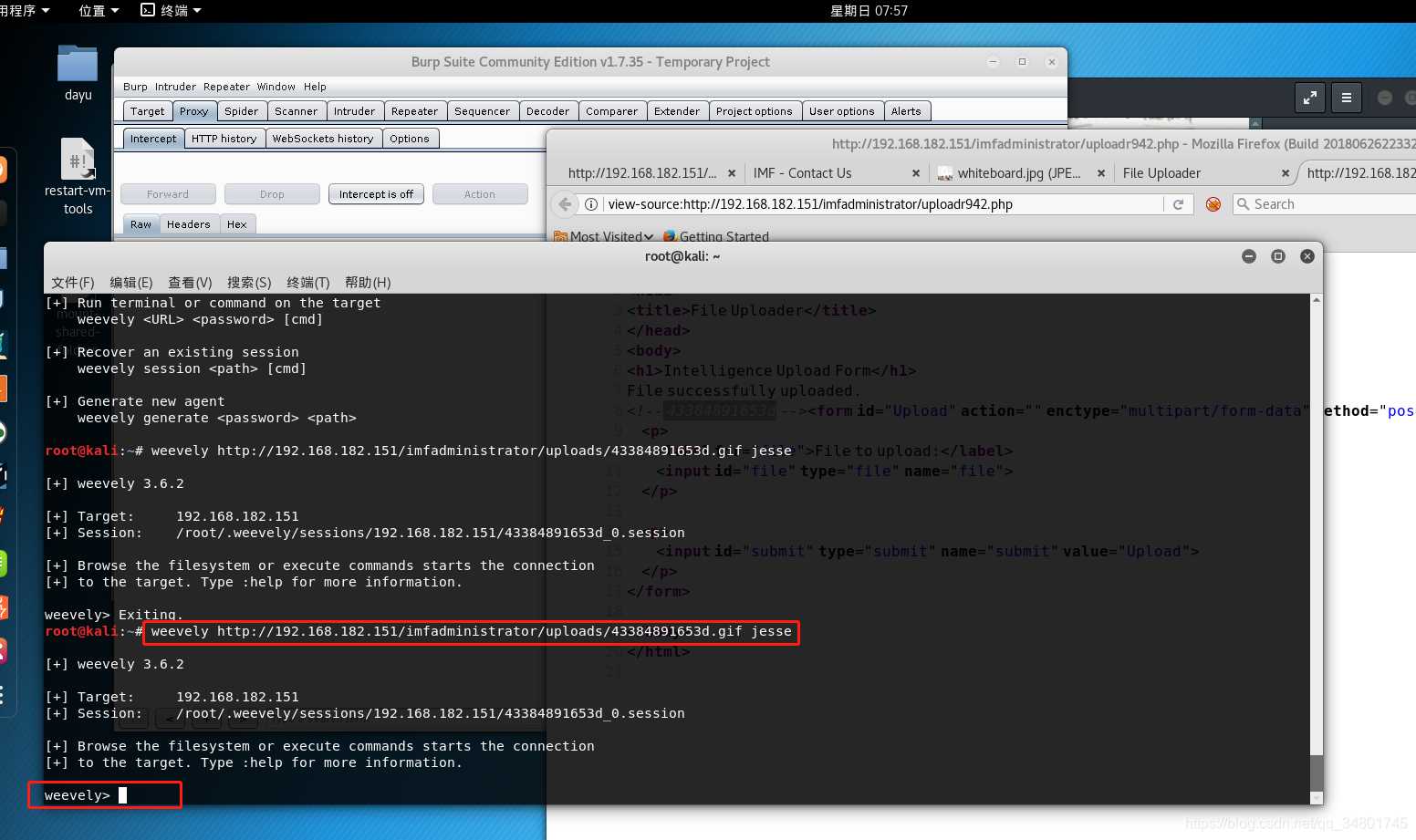Open the hamburger menu in dark window
Image resolution: width=1416 pixels, height=840 pixels.
[x=1347, y=98]
